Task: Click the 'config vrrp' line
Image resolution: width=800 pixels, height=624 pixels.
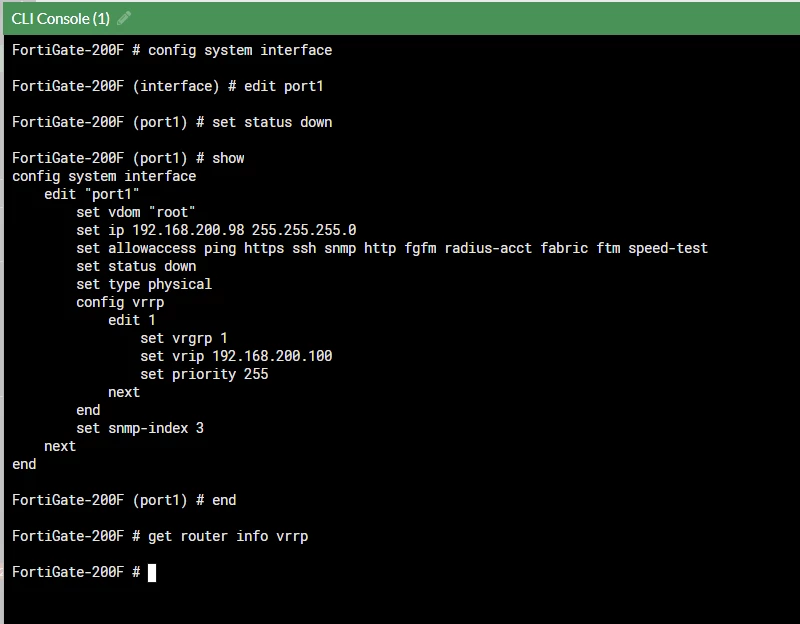Action: [120, 302]
